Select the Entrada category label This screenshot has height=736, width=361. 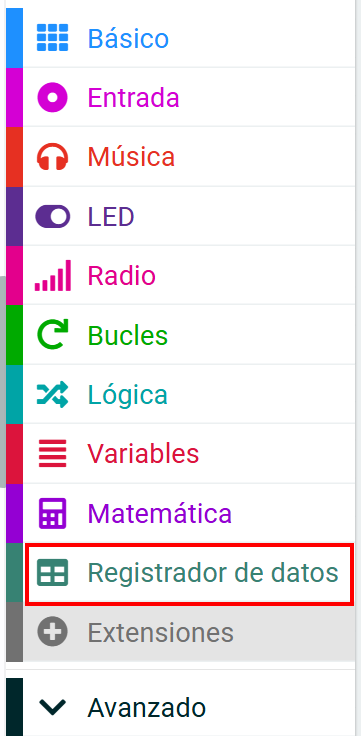point(133,98)
